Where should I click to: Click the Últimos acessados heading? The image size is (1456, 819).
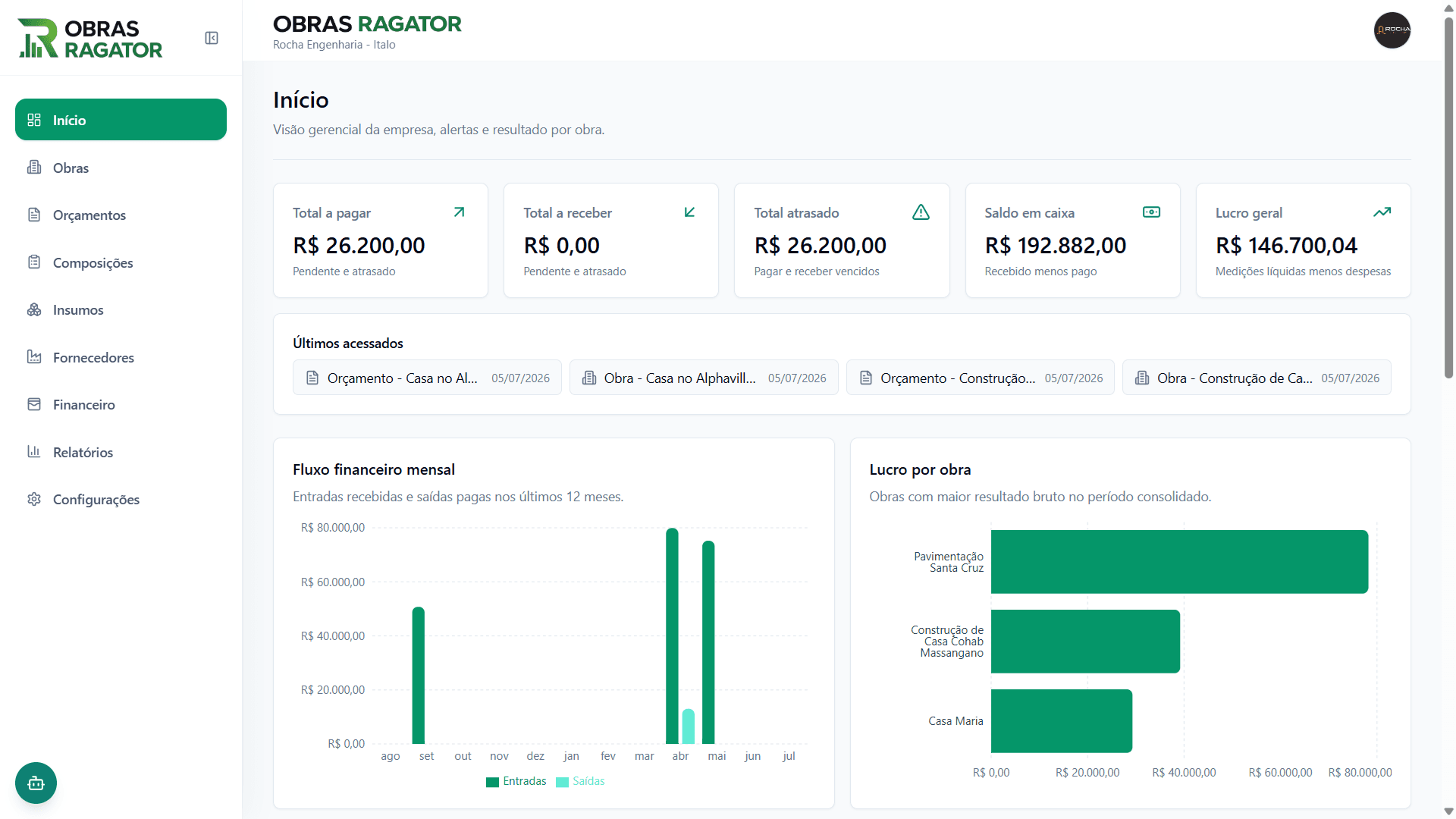(x=348, y=344)
